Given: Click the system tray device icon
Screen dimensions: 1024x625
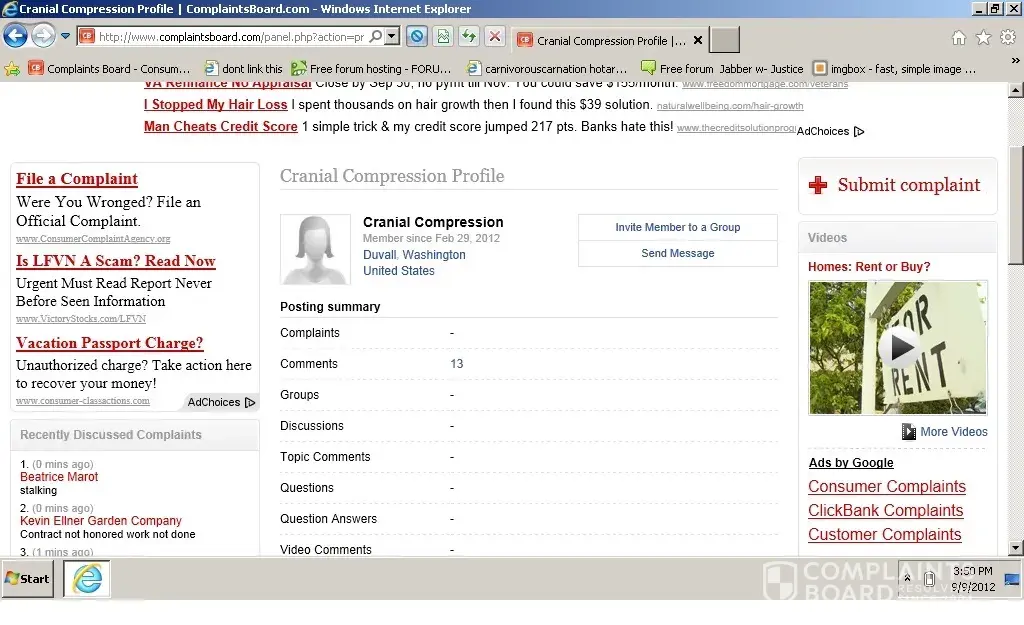Looking at the screenshot, I should click(x=929, y=579).
